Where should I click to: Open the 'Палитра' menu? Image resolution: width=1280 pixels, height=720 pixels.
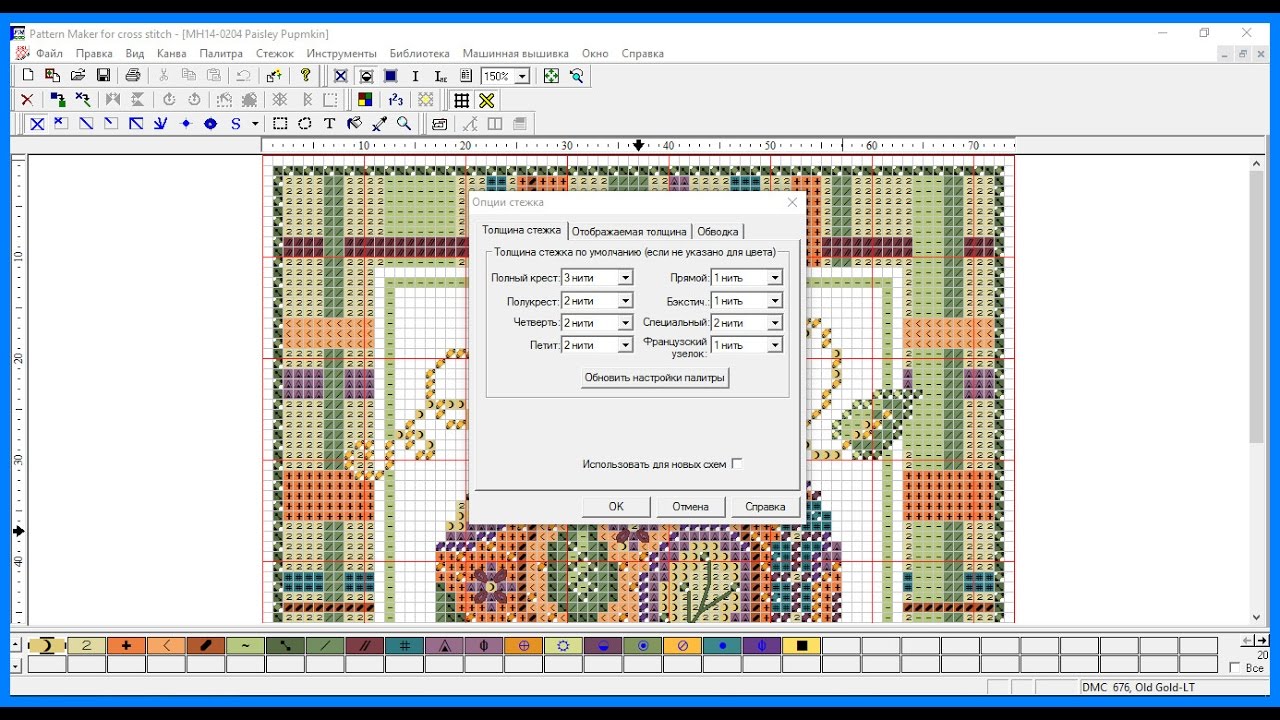click(x=221, y=53)
